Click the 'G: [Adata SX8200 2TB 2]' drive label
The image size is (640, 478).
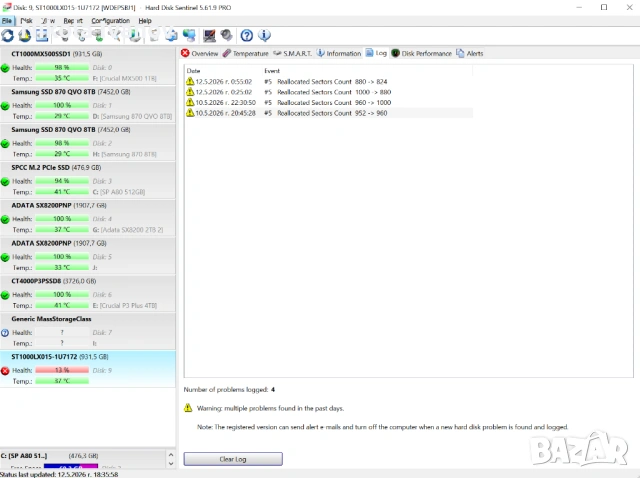[x=128, y=230]
